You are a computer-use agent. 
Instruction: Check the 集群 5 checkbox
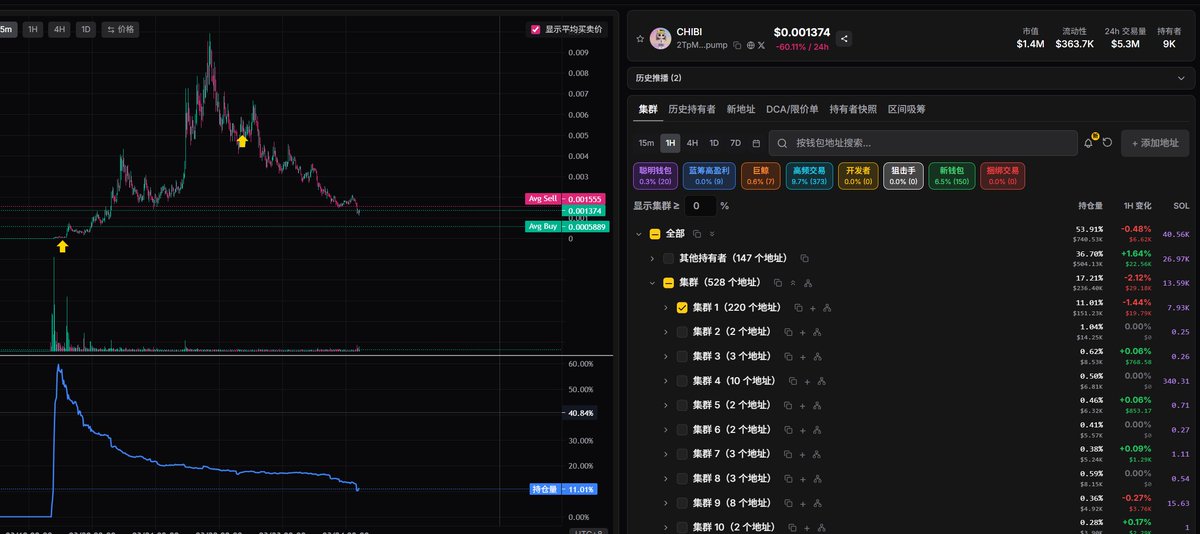[x=682, y=405]
